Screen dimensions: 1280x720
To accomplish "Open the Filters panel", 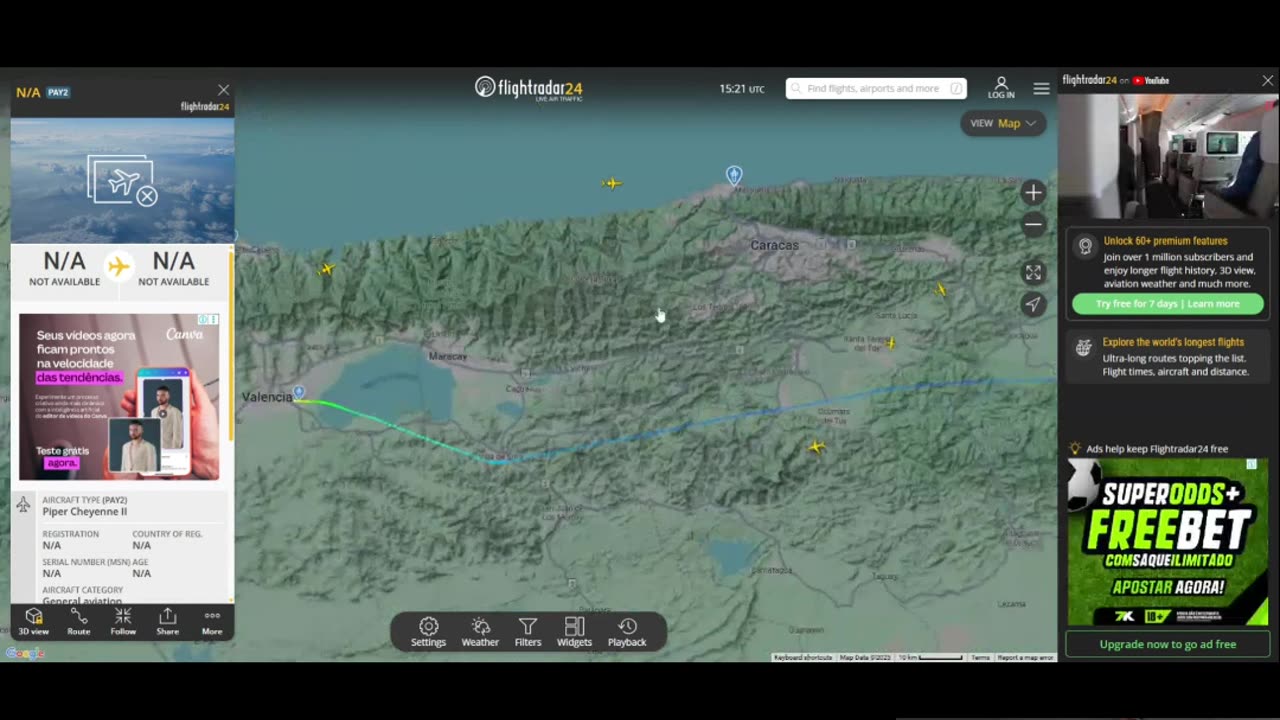I will pos(528,632).
